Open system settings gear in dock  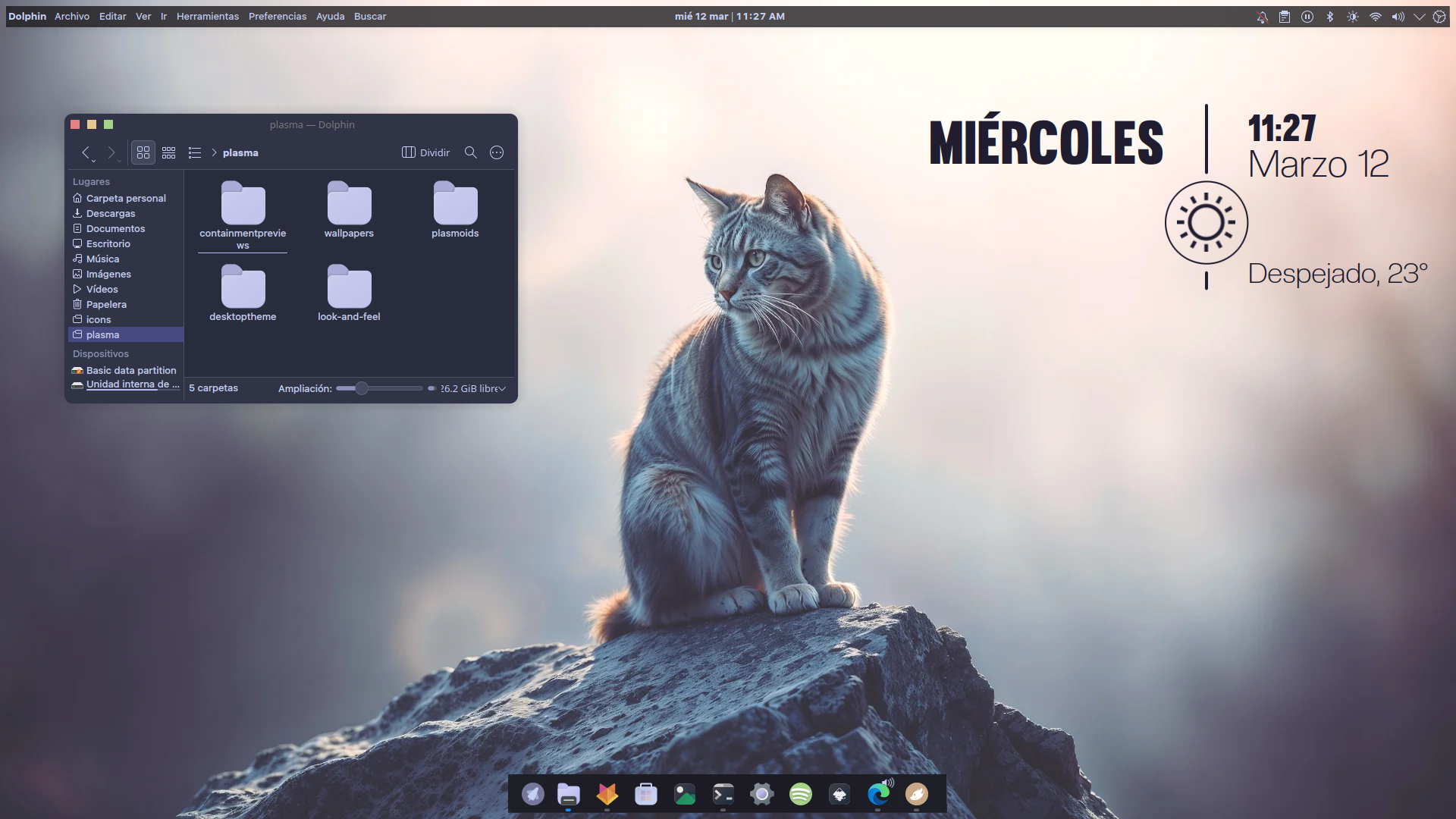762,794
